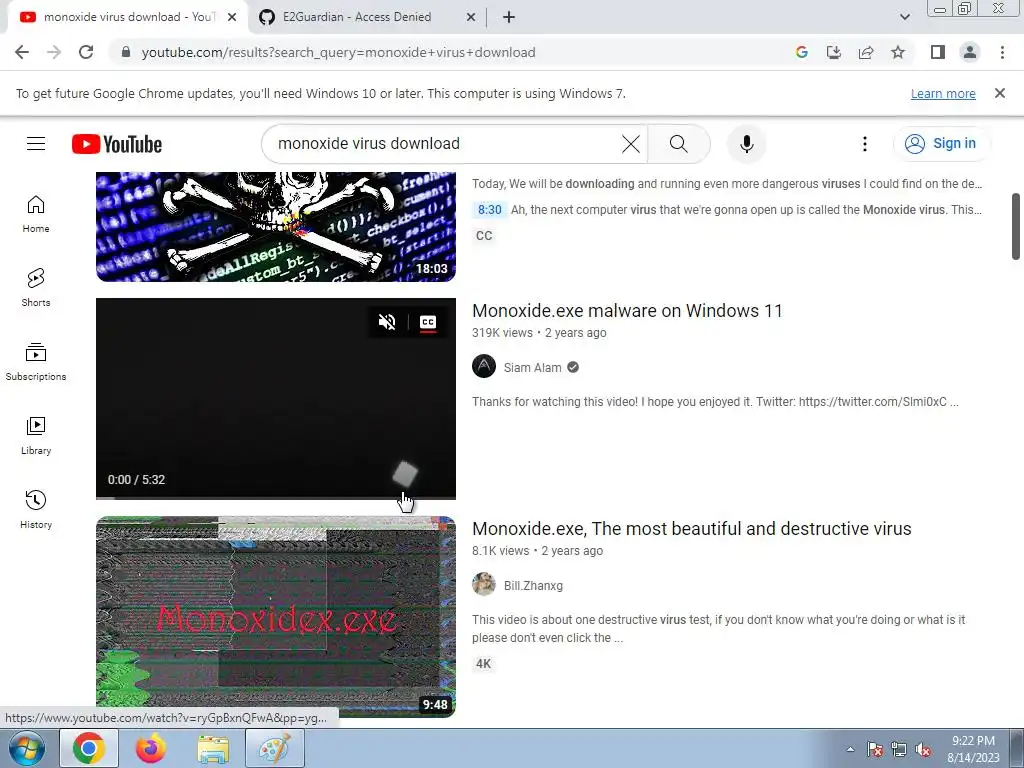
Task: Open the Chrome profile avatar
Action: (970, 52)
